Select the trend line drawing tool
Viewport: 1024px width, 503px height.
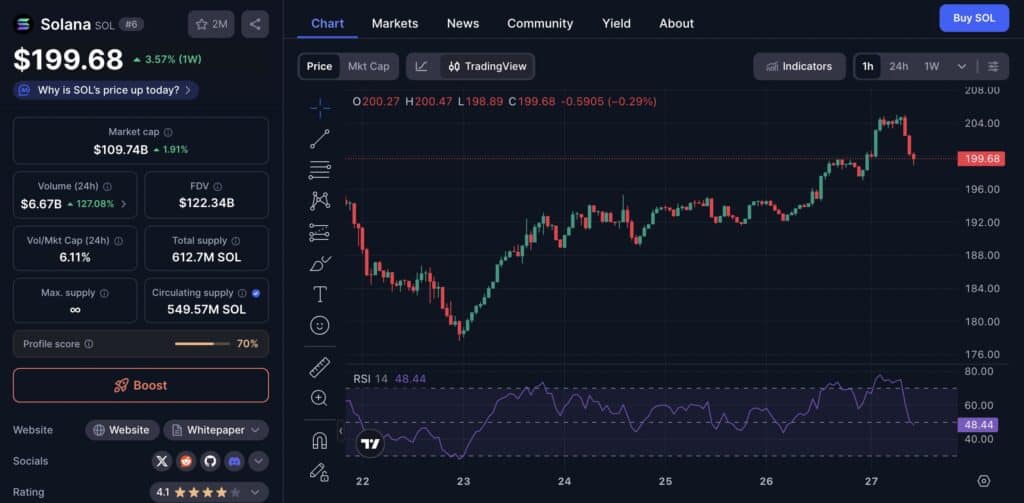pos(320,138)
